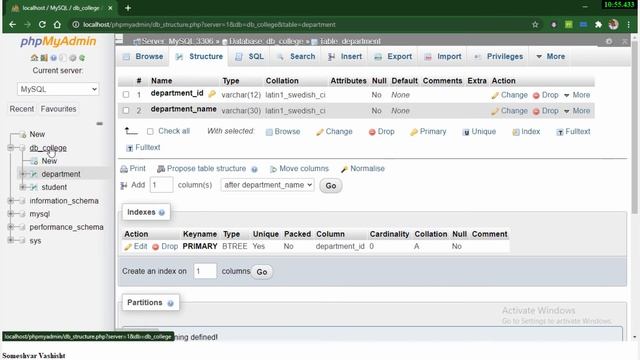Expand sys database tree node
Viewport: 640px width, 360px height.
[x=11, y=240]
